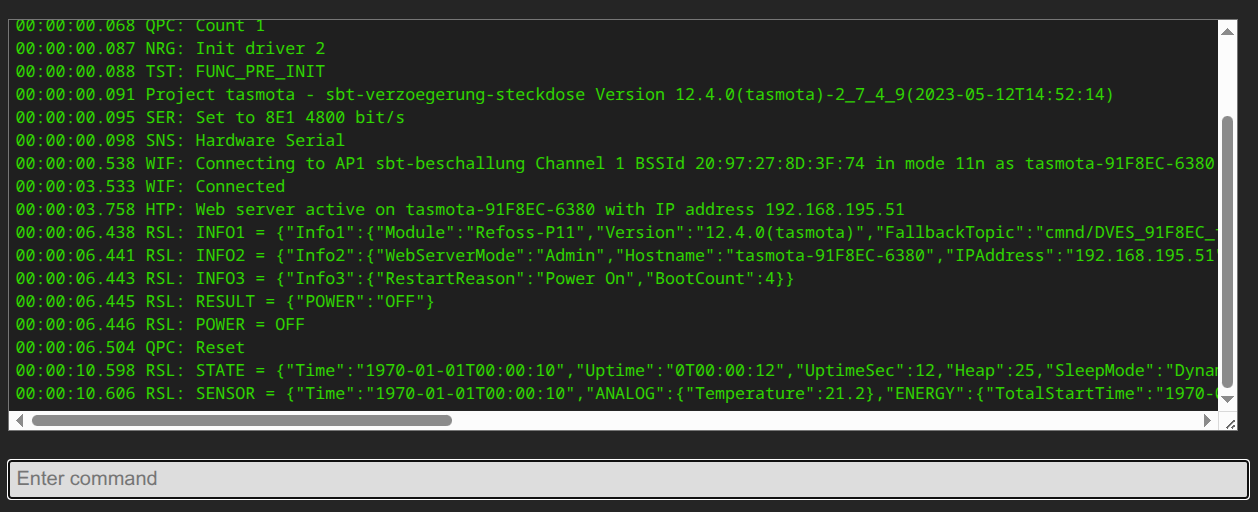Click the horizontal scrollbar right arrow
Screen dimensions: 1258x512
[x=1208, y=421]
